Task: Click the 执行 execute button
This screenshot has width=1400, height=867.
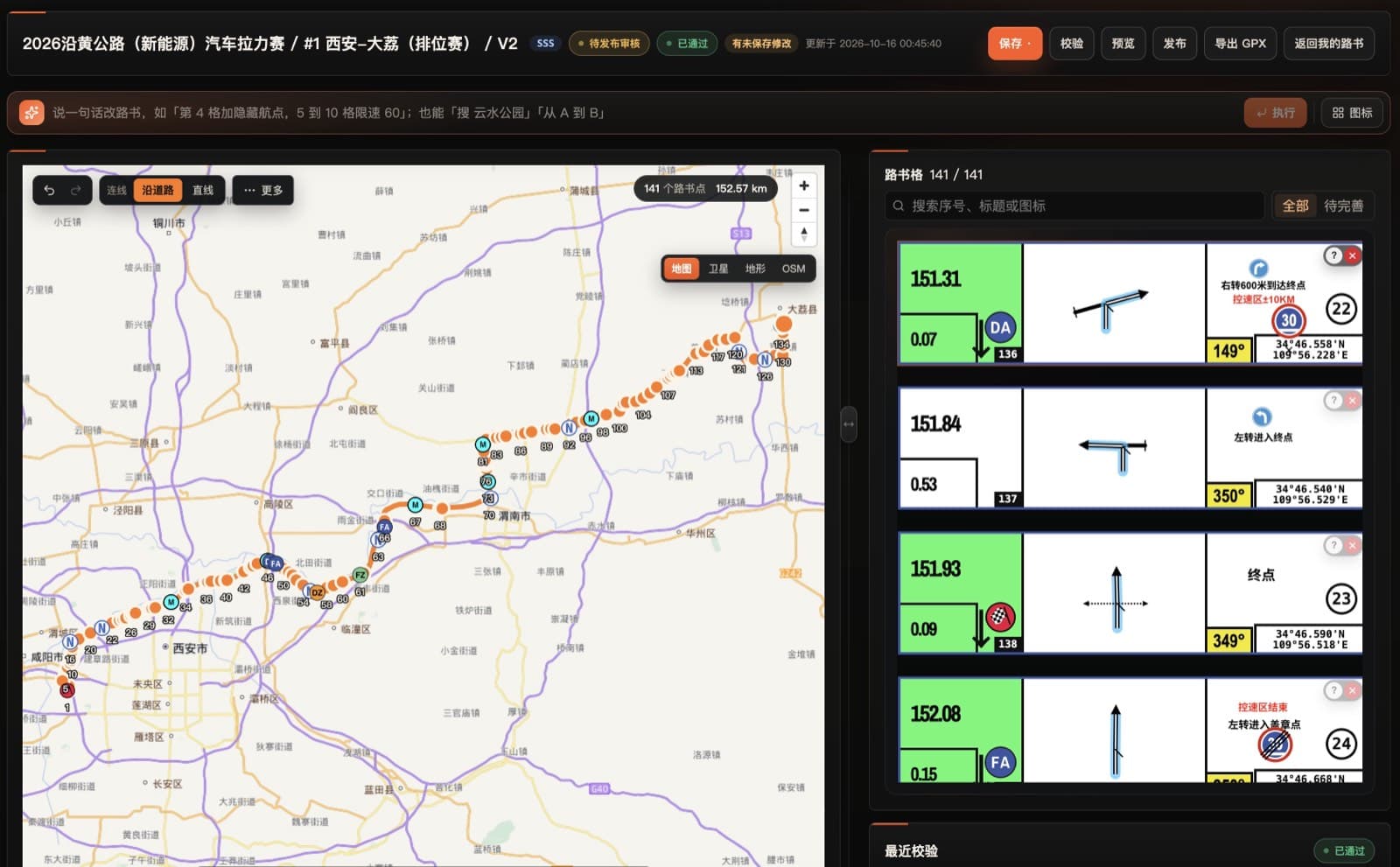Action: click(1276, 113)
